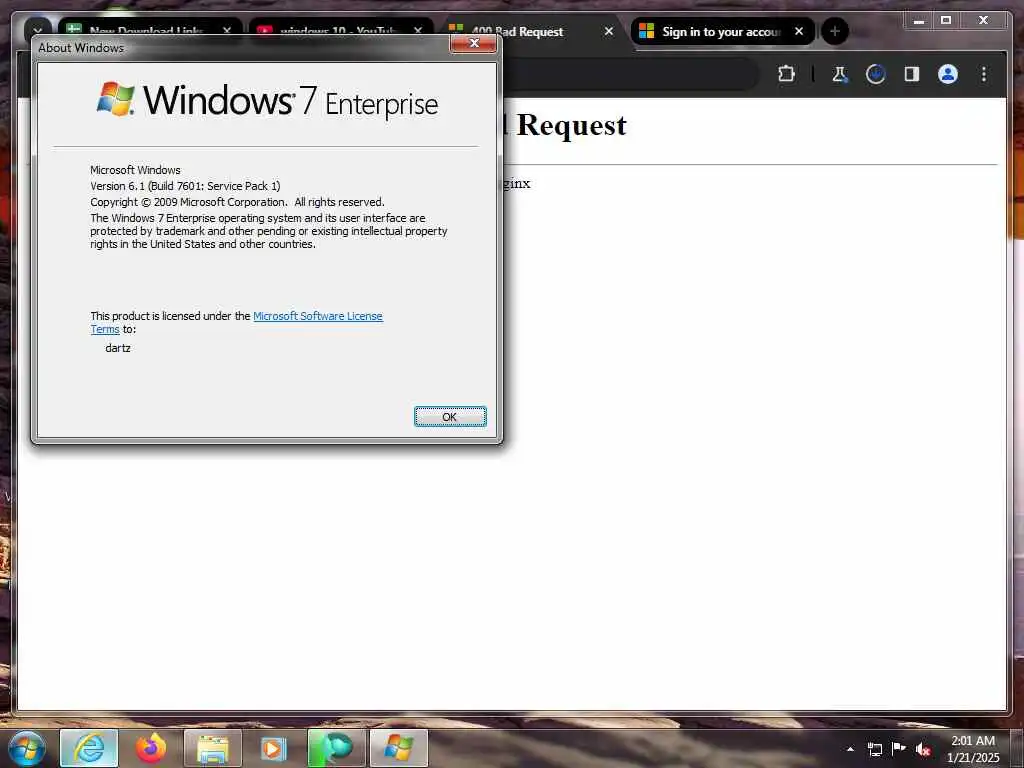The image size is (1024, 768).
Task: Open the Action Center flag icon
Action: (x=899, y=748)
